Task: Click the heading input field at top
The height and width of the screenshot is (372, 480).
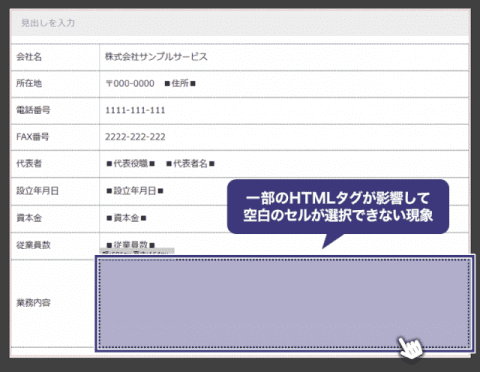Action: pyautogui.click(x=240, y=23)
